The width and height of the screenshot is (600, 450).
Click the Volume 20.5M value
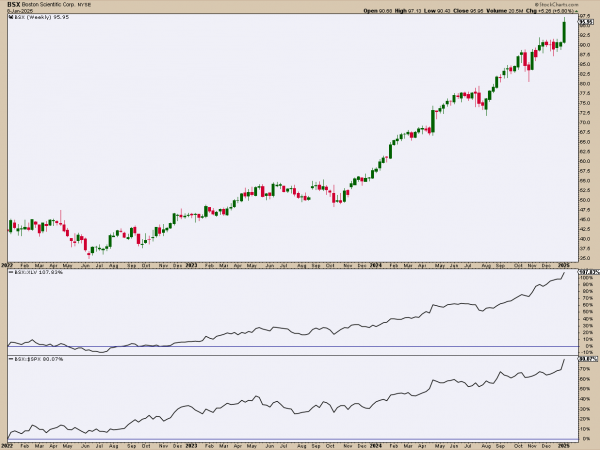504,11
